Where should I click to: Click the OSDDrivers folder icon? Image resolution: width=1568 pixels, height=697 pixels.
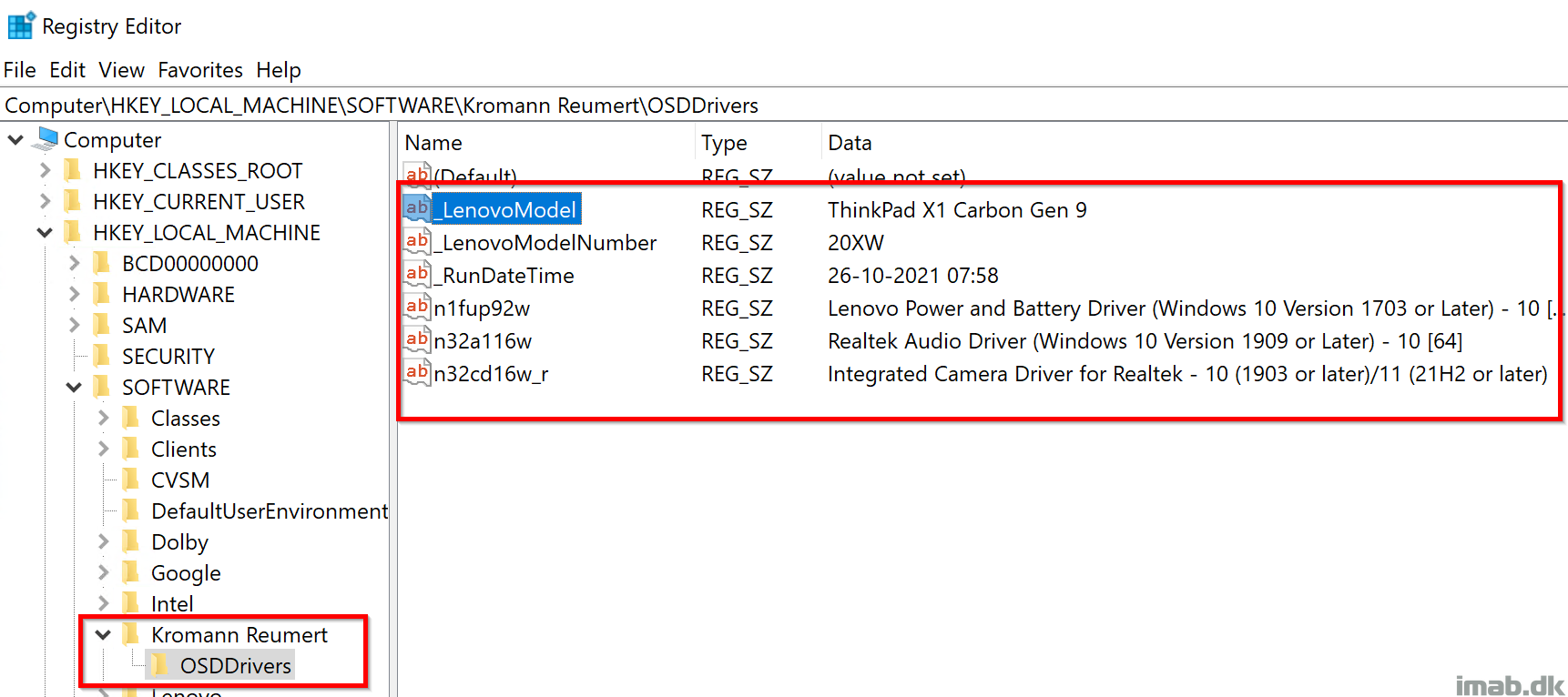coord(160,665)
